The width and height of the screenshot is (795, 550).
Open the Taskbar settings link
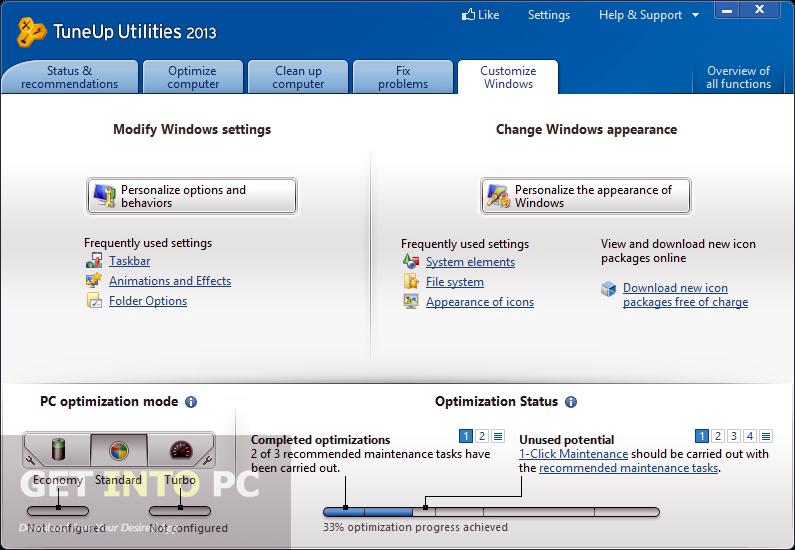pyautogui.click(x=129, y=261)
